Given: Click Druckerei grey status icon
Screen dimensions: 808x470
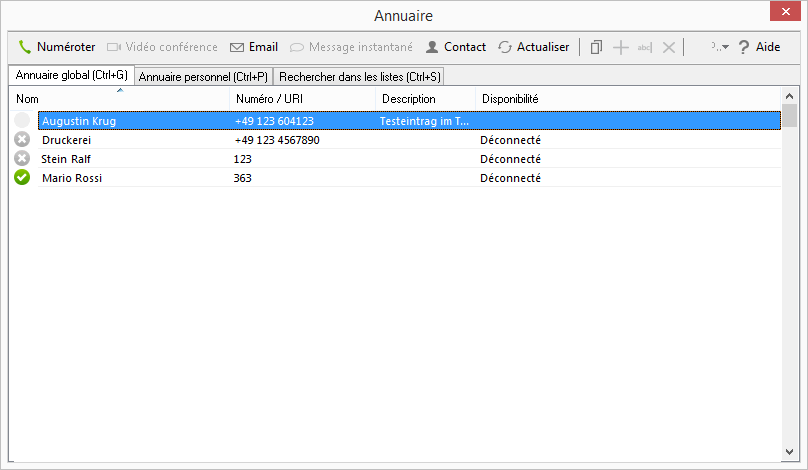Looking at the screenshot, I should coord(22,139).
